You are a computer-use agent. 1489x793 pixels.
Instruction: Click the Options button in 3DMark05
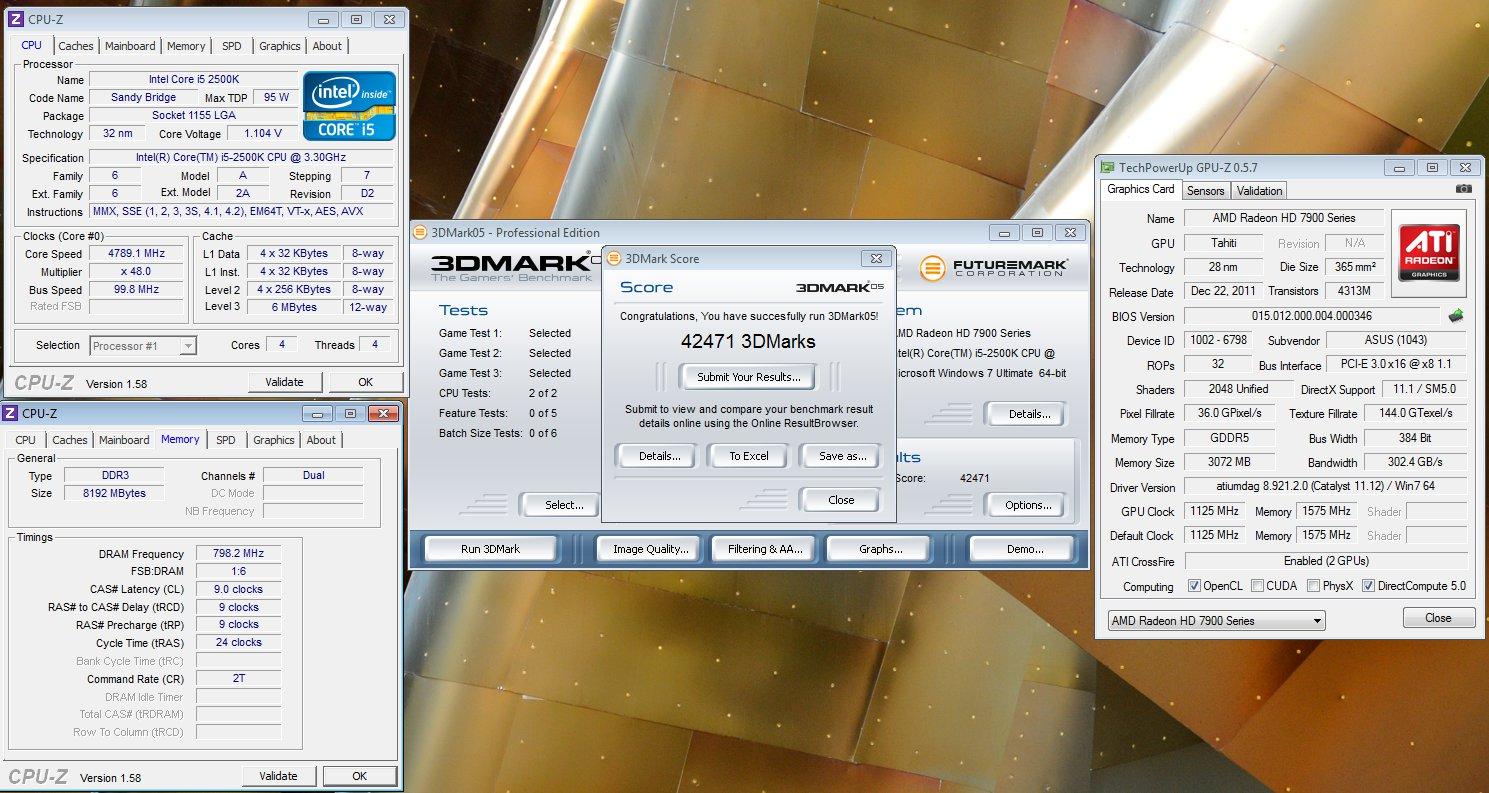(x=1028, y=505)
